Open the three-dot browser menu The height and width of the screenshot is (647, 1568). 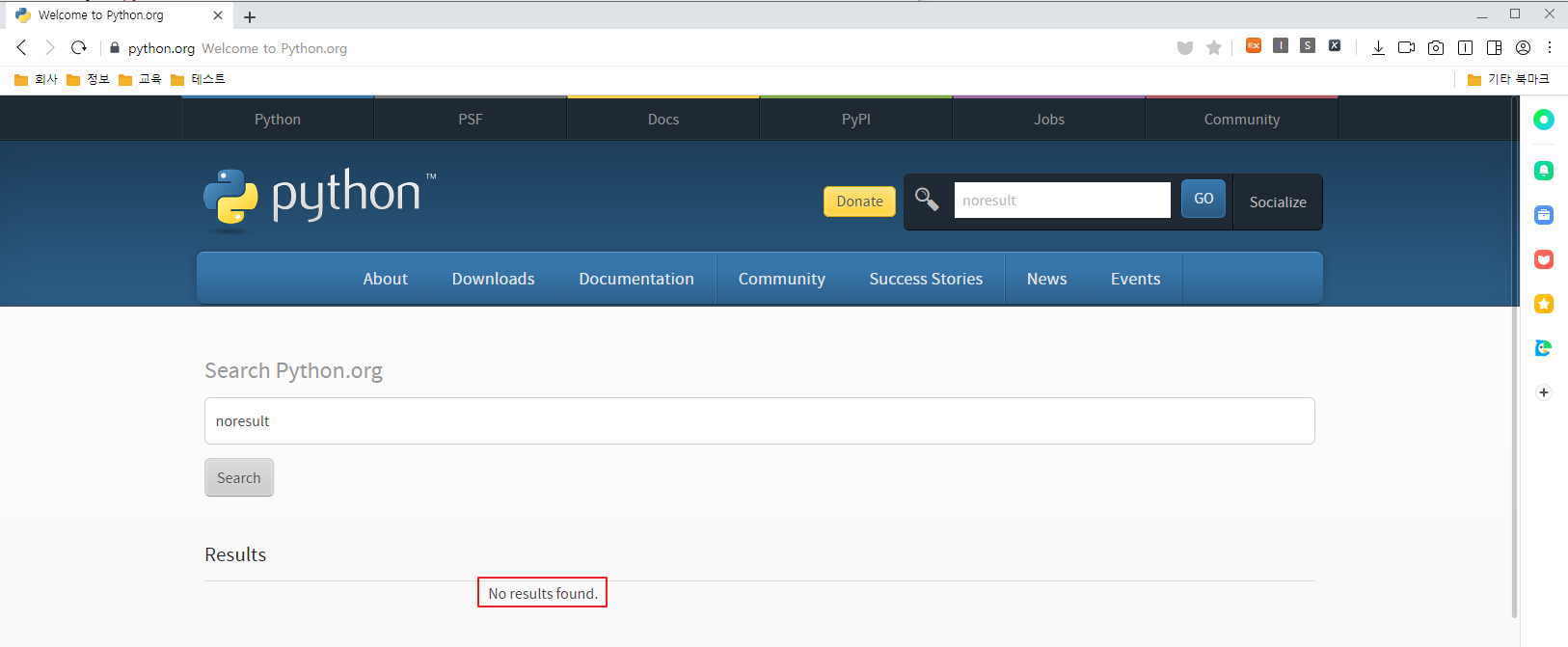pos(1550,47)
